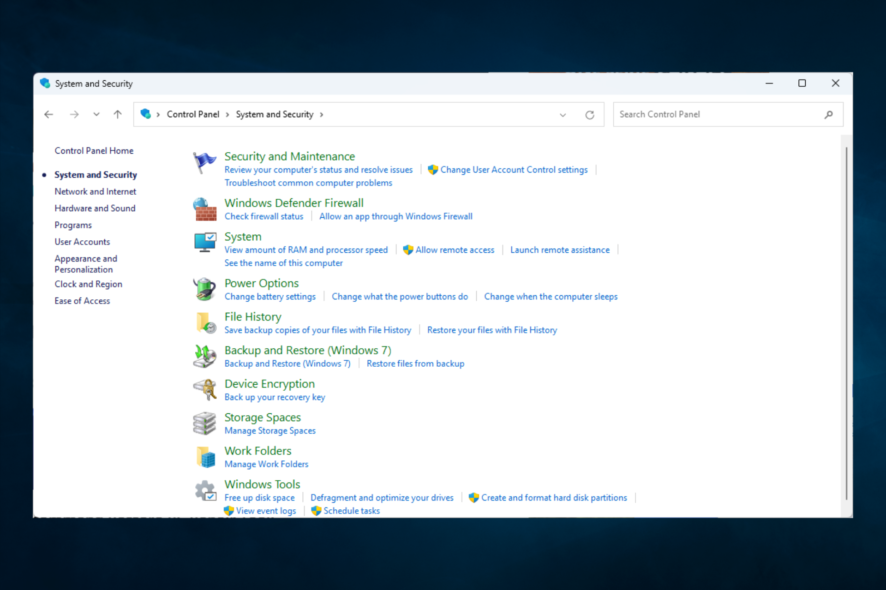The image size is (886, 590).
Task: Select System and Security in sidebar
Action: pyautogui.click(x=95, y=175)
